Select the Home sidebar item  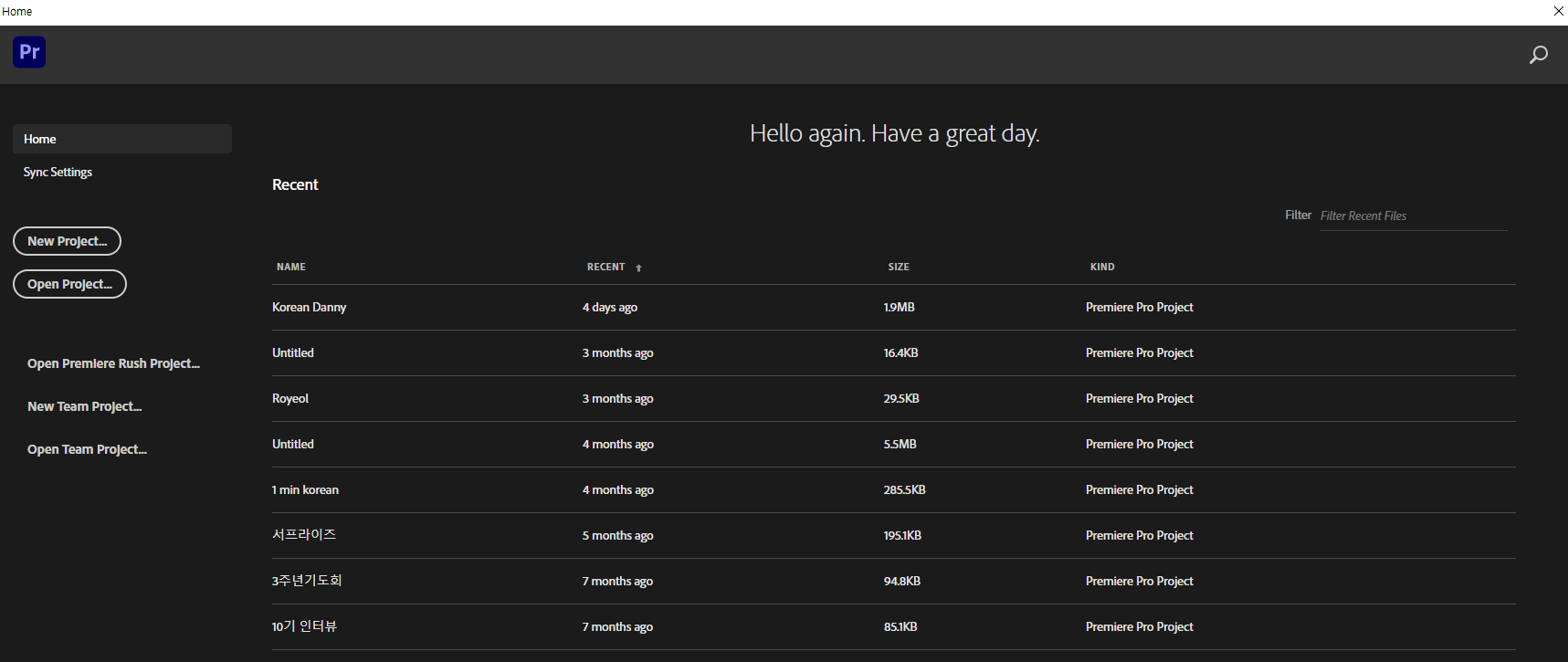pyautogui.click(x=122, y=139)
